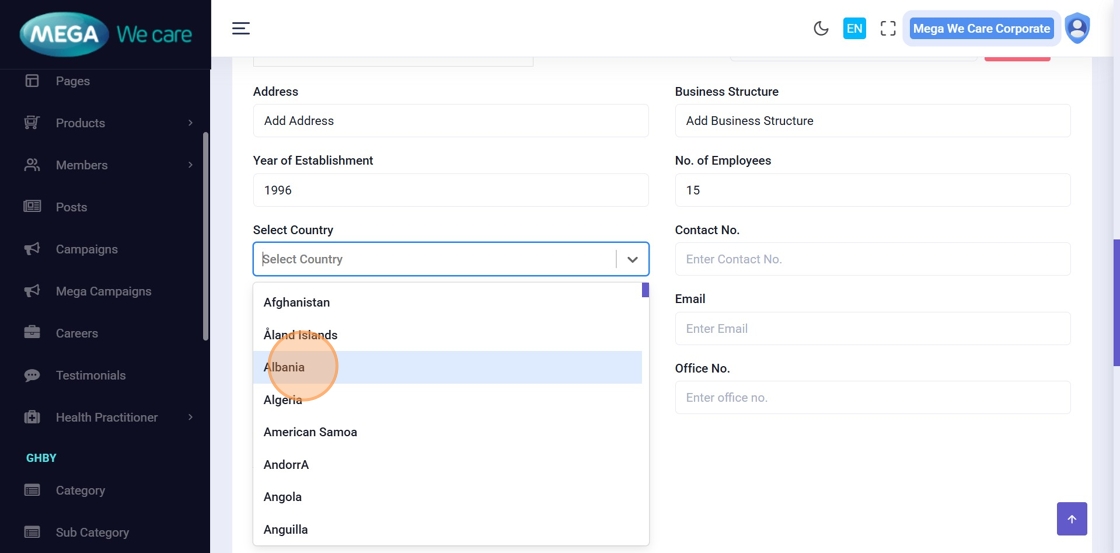
Task: Click the hamburger menu icon
Action: tap(241, 29)
